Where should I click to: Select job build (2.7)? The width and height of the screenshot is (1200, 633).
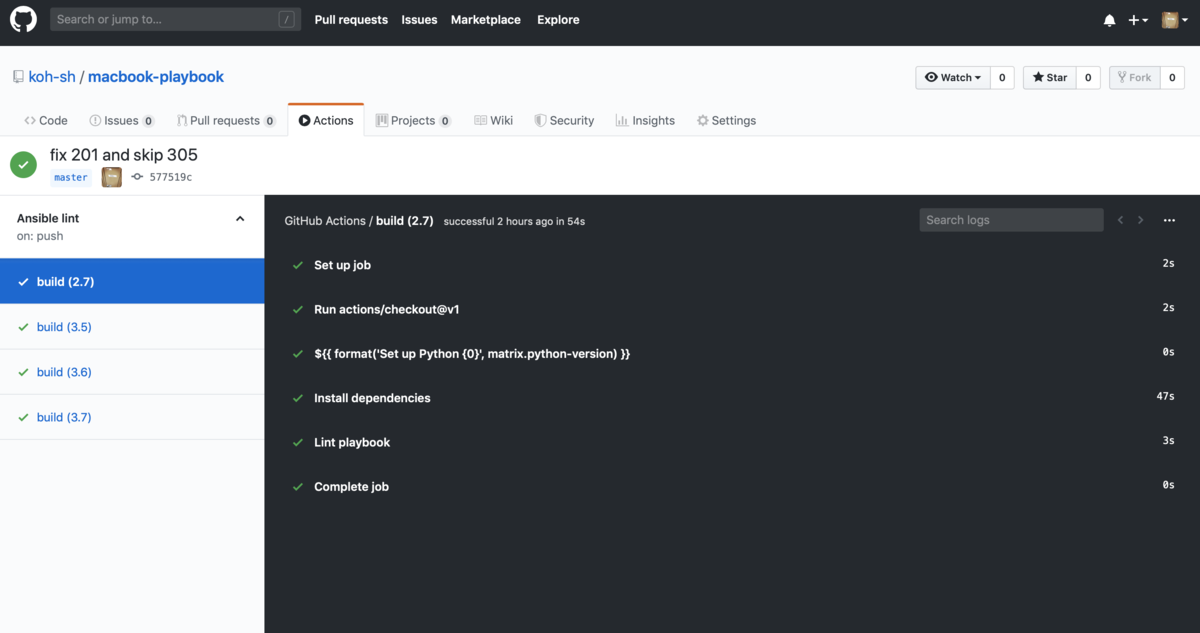point(132,282)
